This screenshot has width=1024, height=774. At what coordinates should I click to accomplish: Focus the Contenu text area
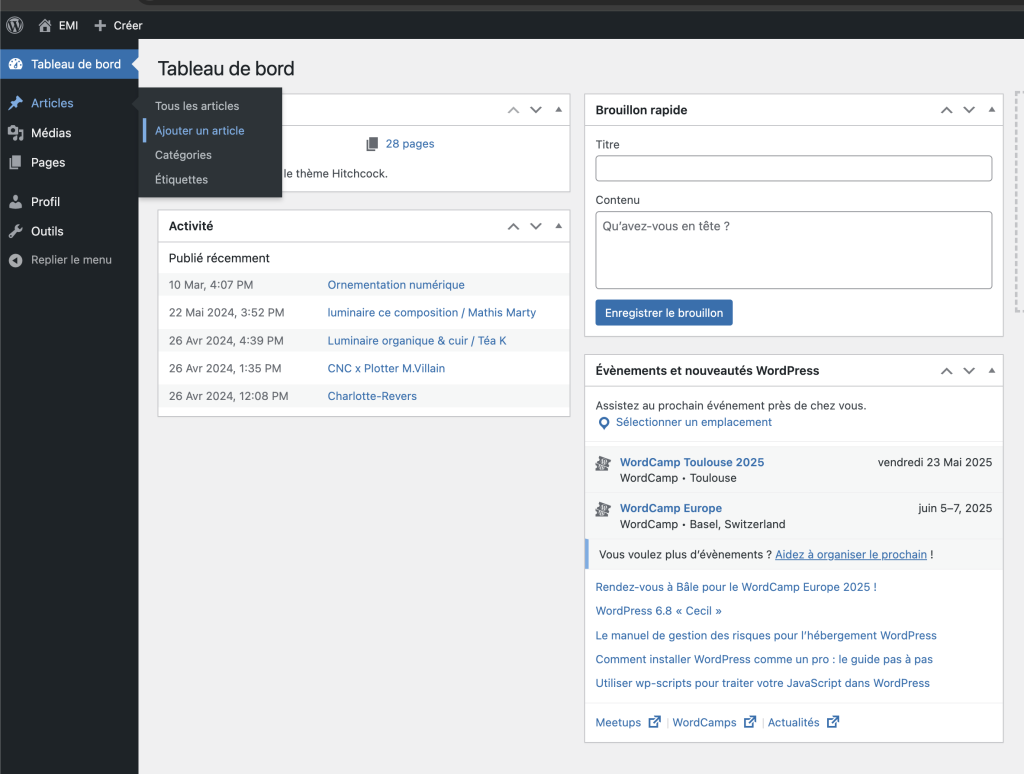pos(793,250)
